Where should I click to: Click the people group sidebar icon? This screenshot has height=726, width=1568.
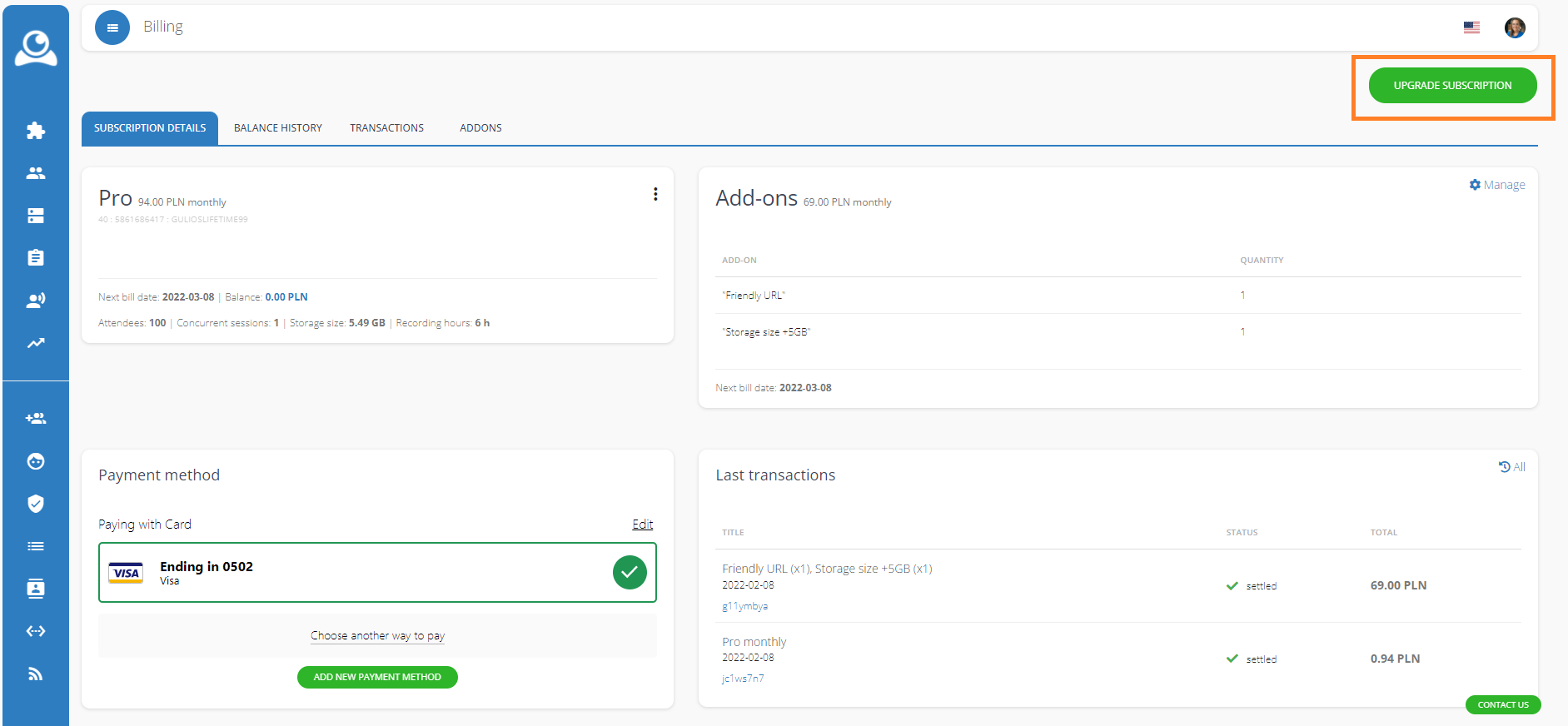[x=36, y=173]
